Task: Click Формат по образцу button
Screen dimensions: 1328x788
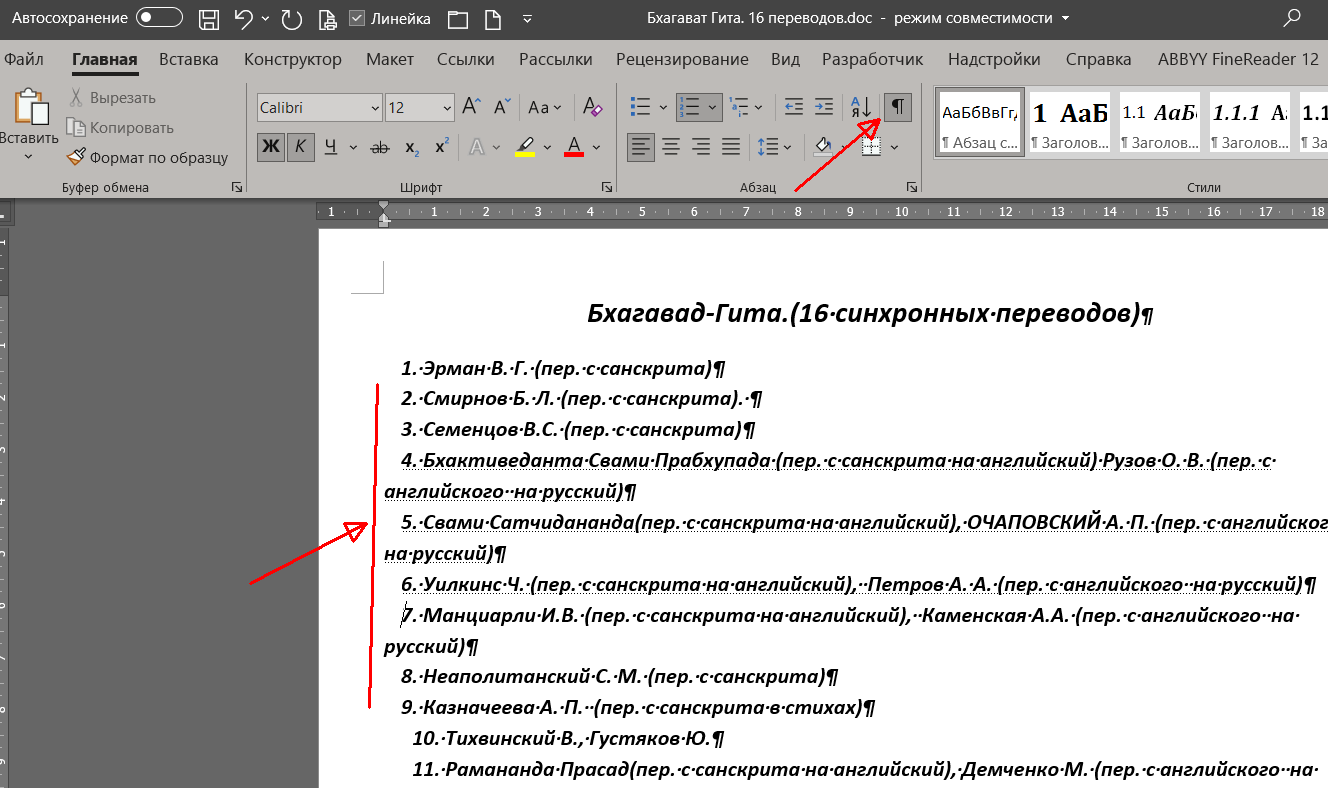Action: tap(148, 157)
